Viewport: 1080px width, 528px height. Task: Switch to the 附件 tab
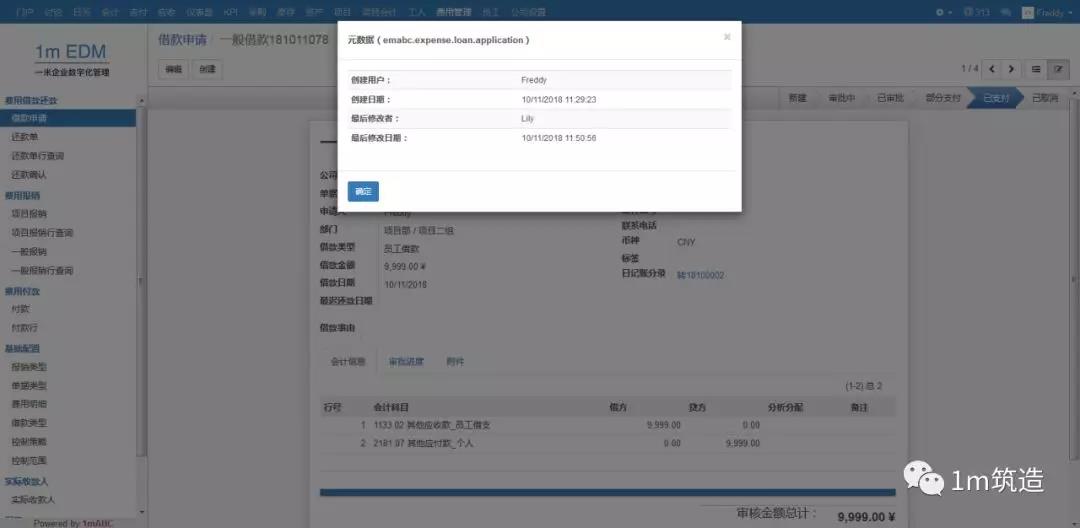tap(455, 361)
